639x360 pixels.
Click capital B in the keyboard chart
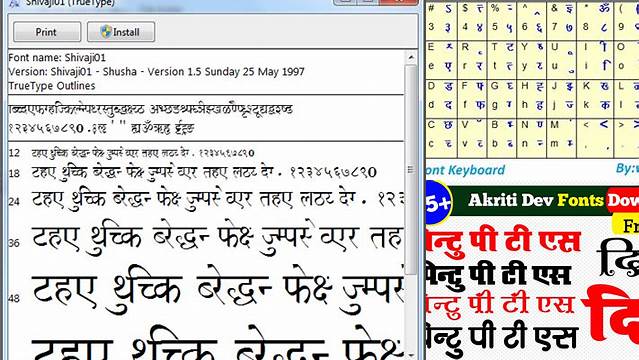(494, 125)
